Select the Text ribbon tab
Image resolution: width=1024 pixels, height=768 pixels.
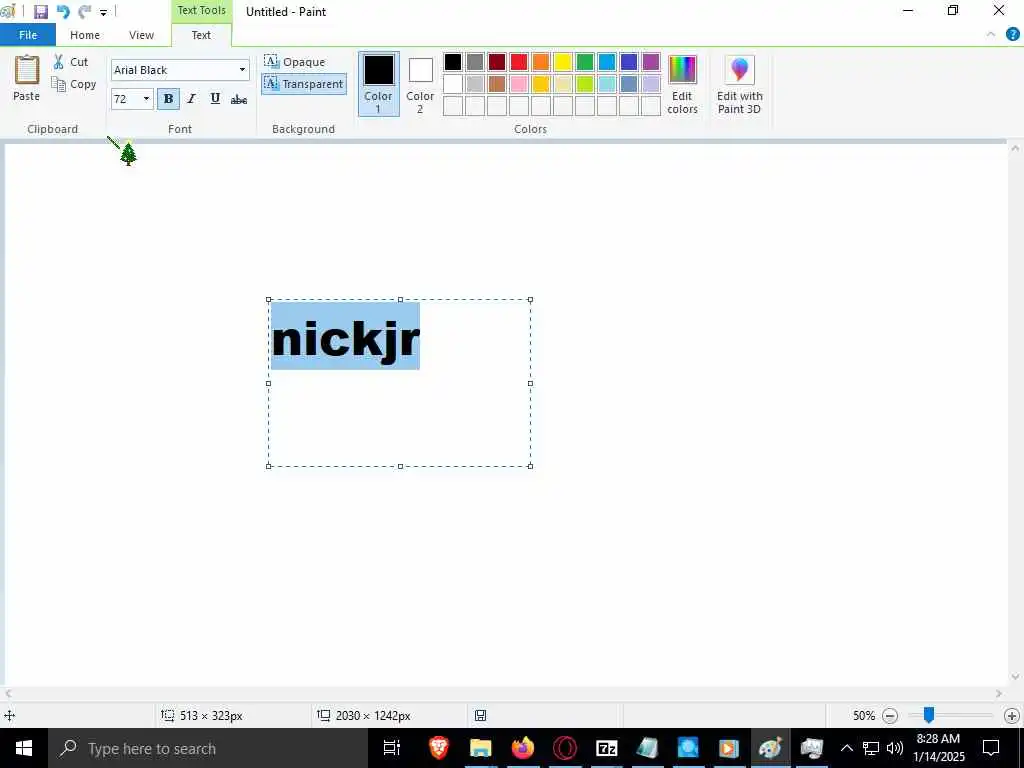point(201,35)
